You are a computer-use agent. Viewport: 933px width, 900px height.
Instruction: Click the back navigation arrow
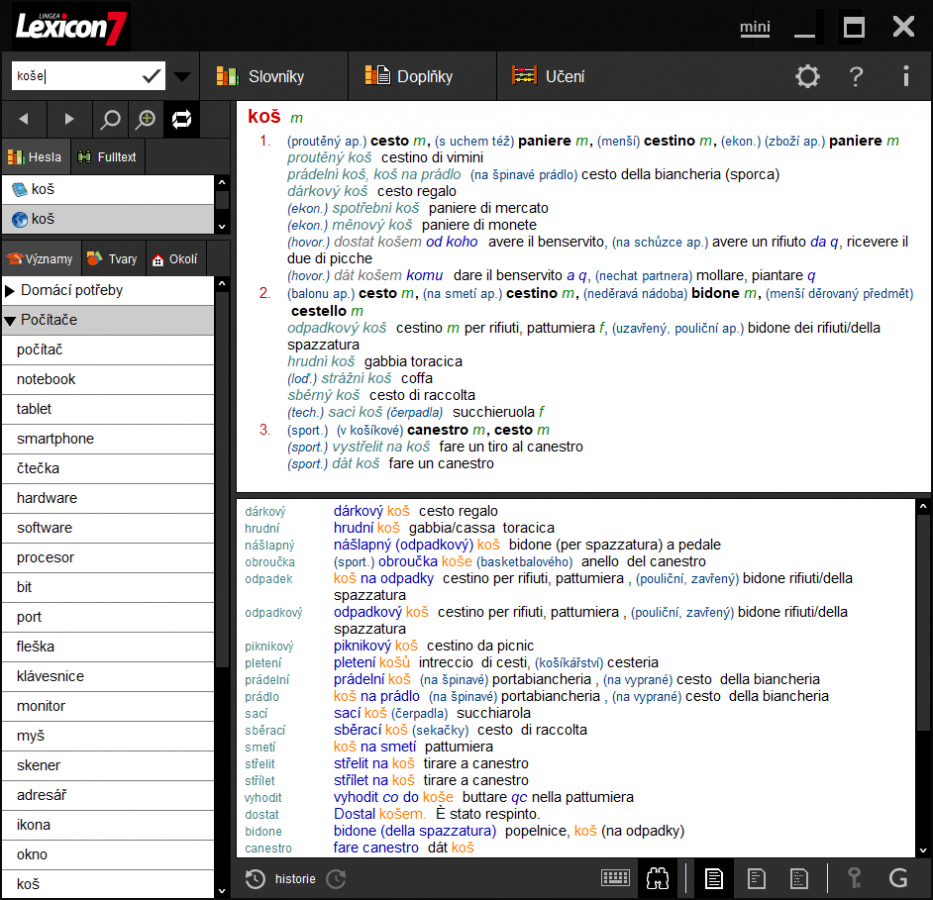coord(24,118)
